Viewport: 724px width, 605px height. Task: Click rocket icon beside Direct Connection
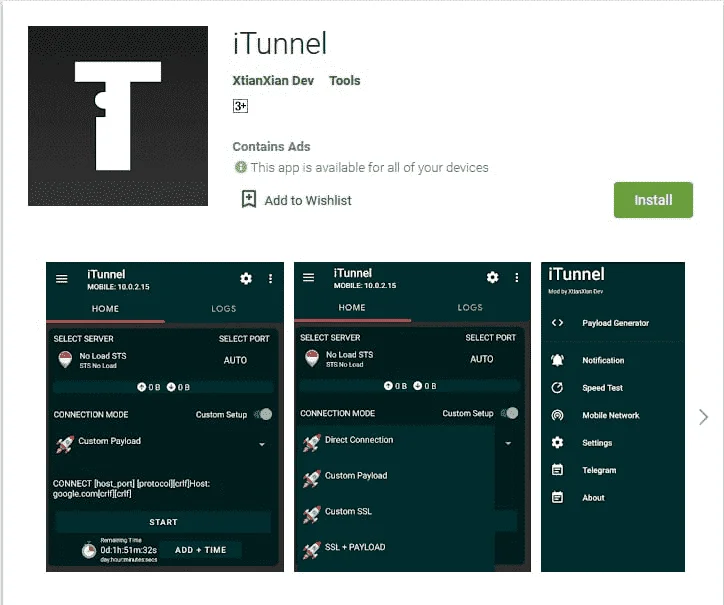(312, 443)
